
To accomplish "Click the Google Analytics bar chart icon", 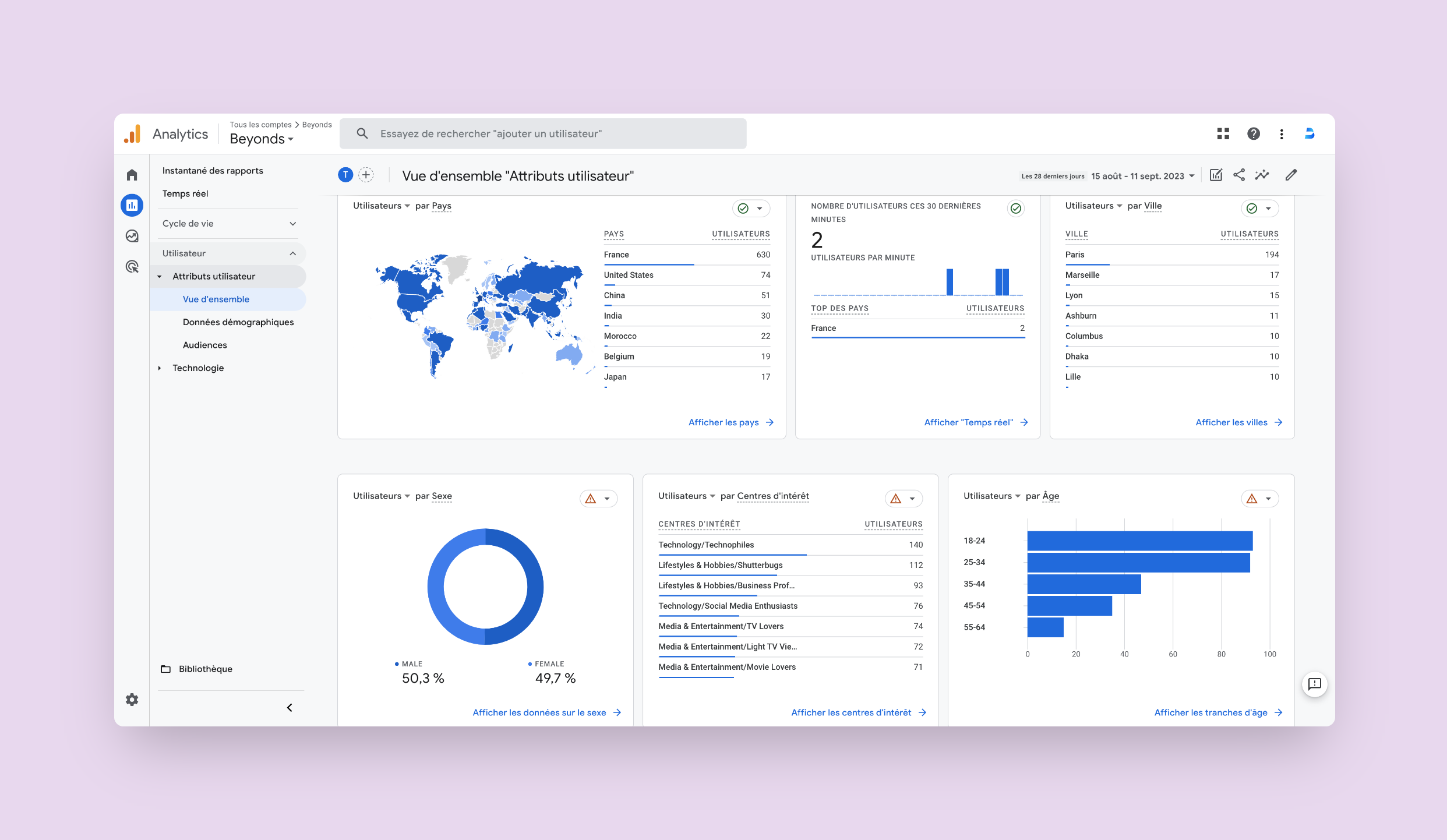I will pyautogui.click(x=132, y=202).
